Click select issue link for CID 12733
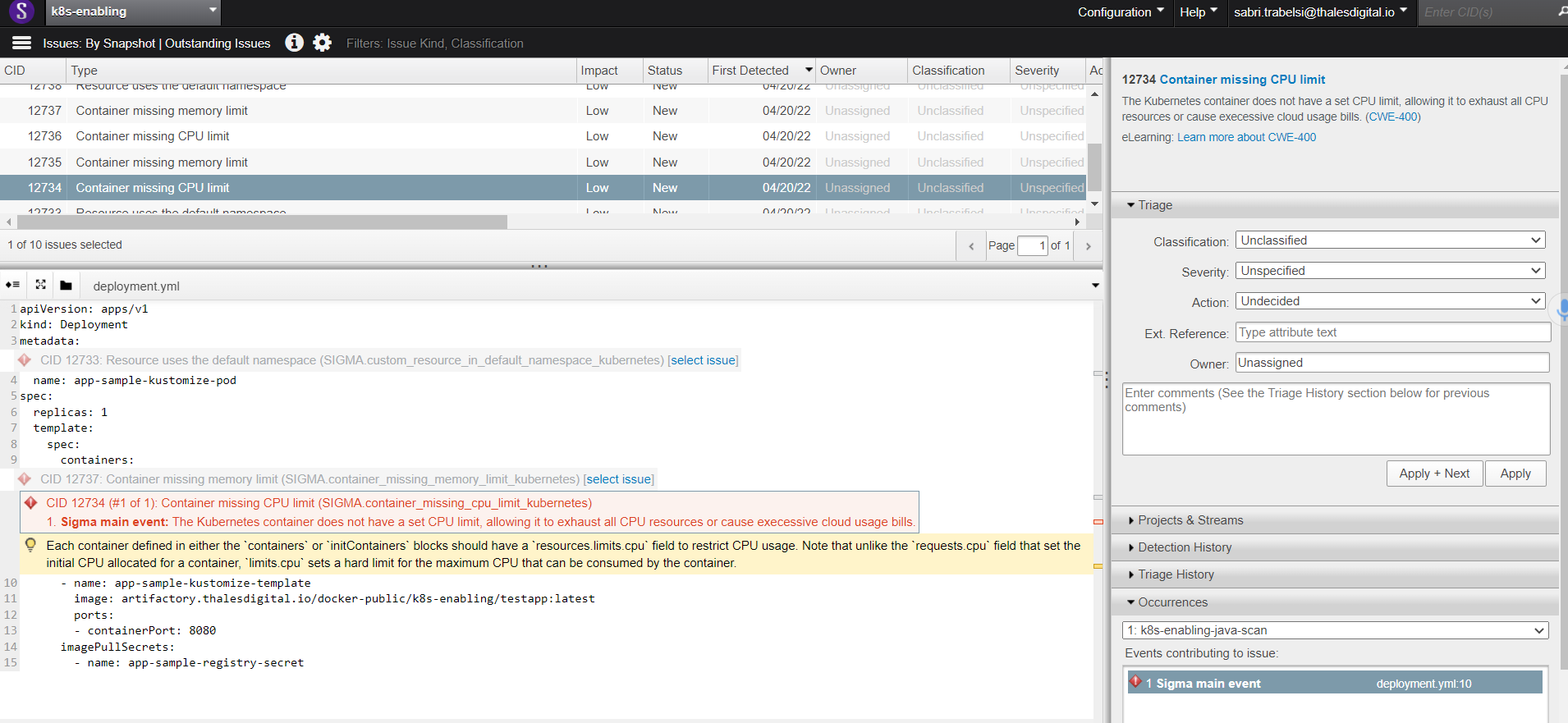The image size is (1568, 723). tap(703, 360)
